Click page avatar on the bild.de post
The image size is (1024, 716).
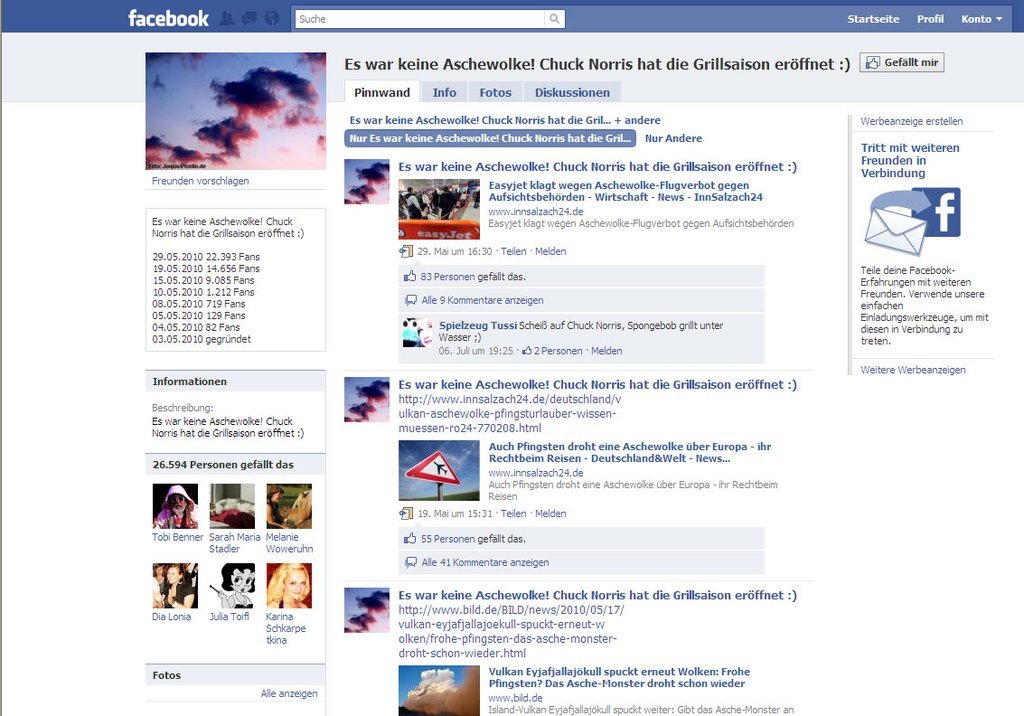click(x=366, y=610)
